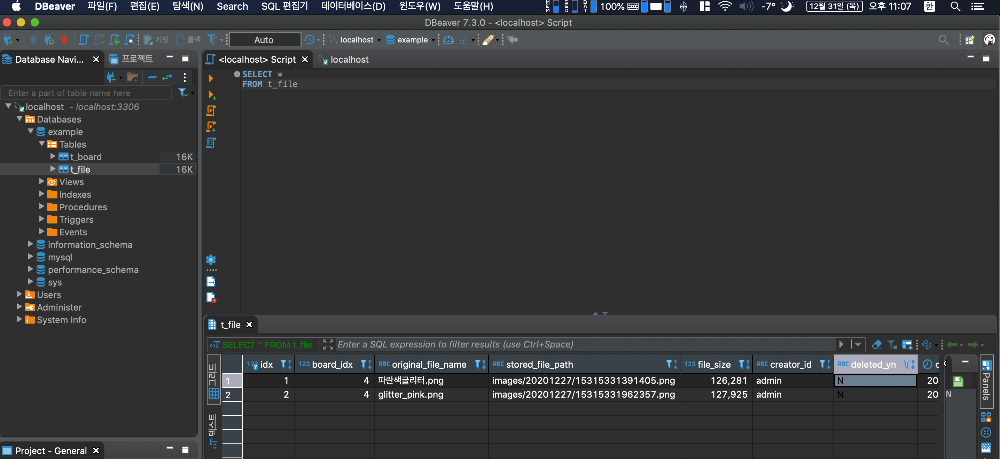Select row number 2 header

(232, 395)
